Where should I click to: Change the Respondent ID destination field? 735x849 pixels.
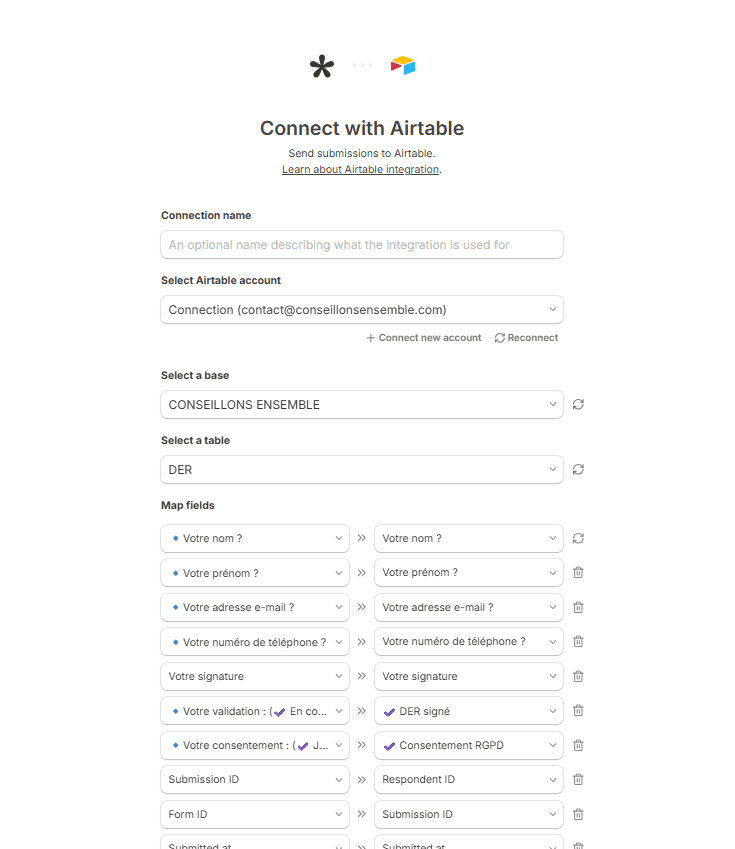[468, 780]
